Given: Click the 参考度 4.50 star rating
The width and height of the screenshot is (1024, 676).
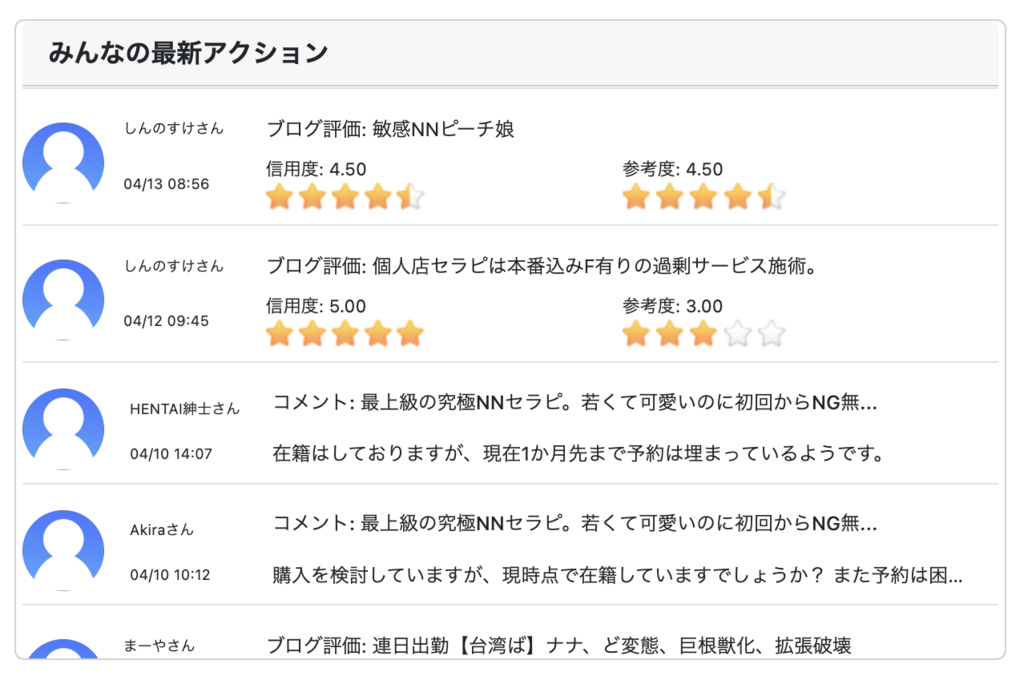Looking at the screenshot, I should 703,197.
